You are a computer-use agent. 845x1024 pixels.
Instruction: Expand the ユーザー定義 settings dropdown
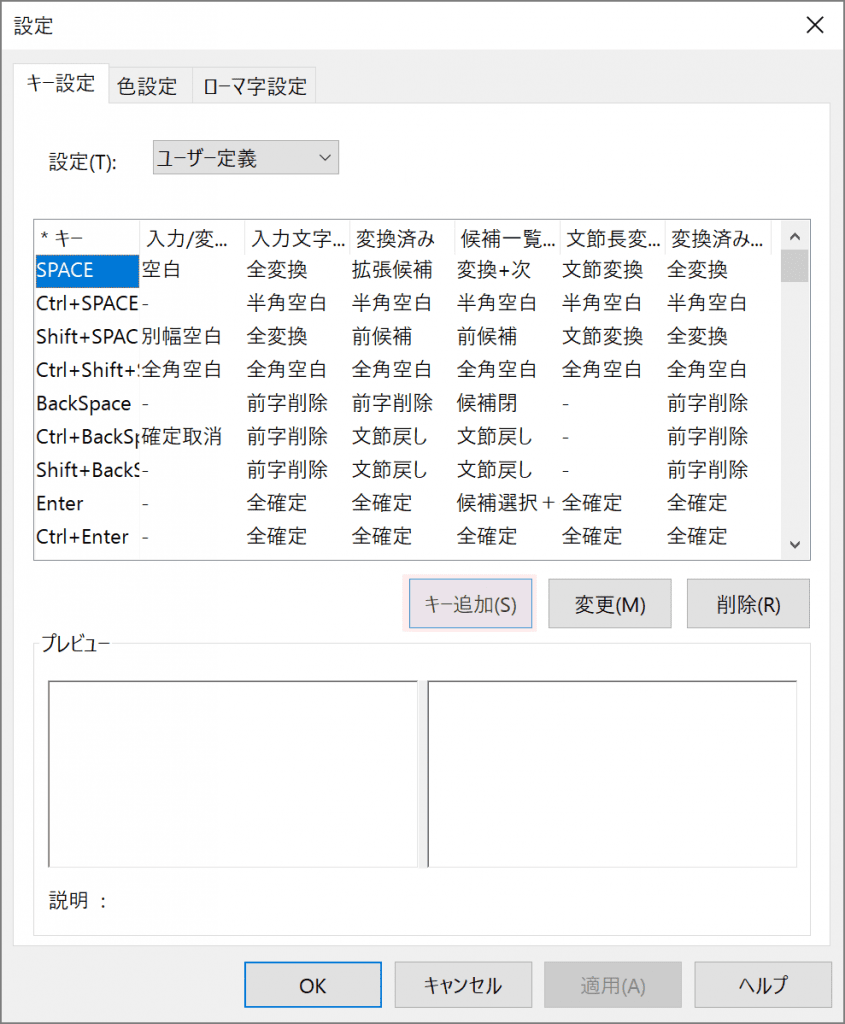tap(246, 158)
